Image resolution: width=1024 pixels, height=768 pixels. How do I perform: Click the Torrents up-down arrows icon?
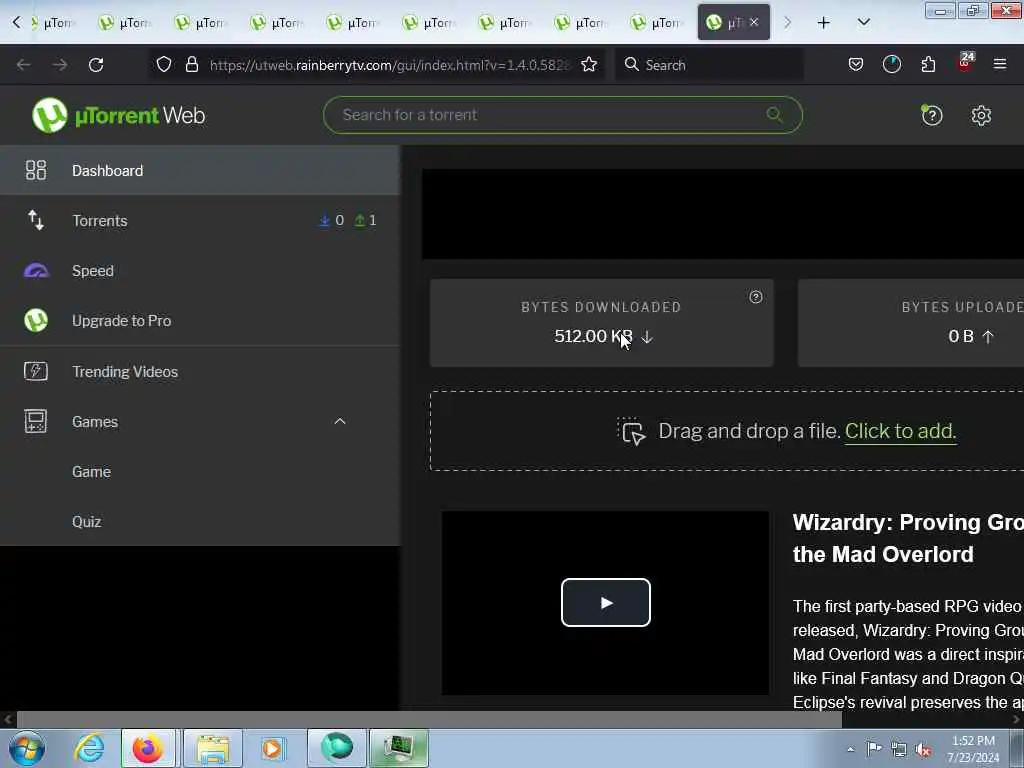pos(36,221)
